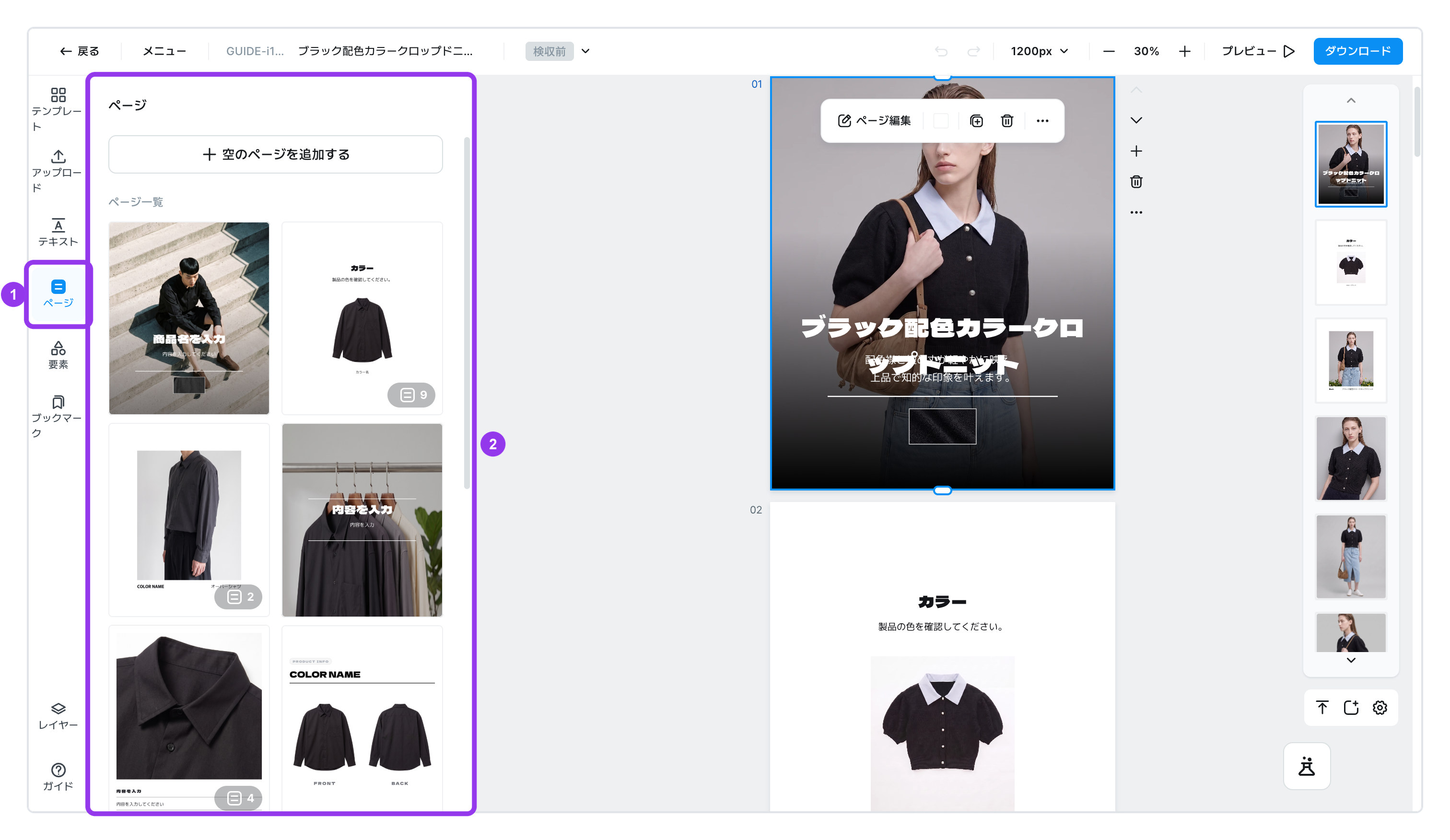Viewport: 1450px width, 840px height.
Task: Click the ダウンロード button
Action: click(1357, 51)
